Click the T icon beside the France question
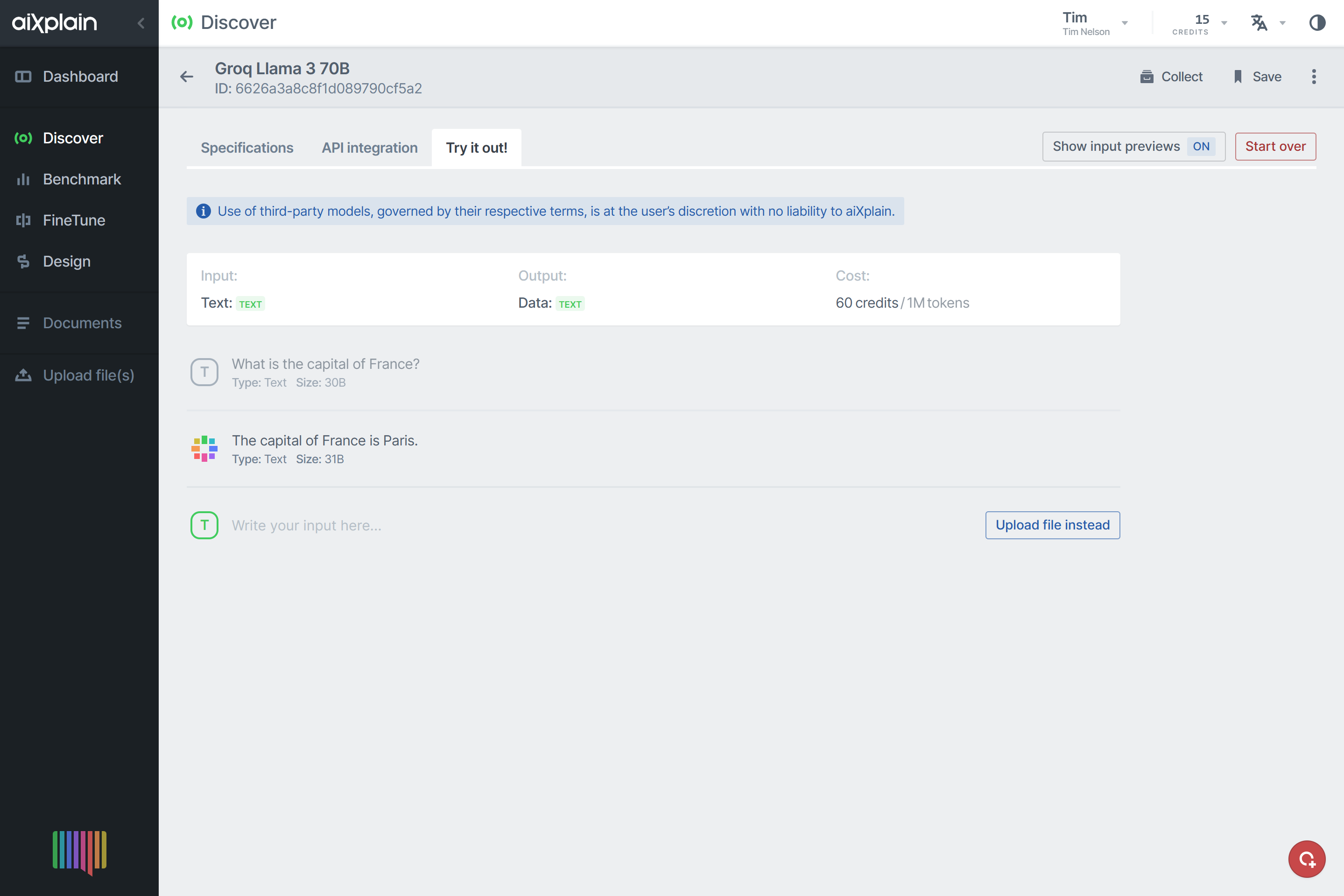 [x=204, y=372]
